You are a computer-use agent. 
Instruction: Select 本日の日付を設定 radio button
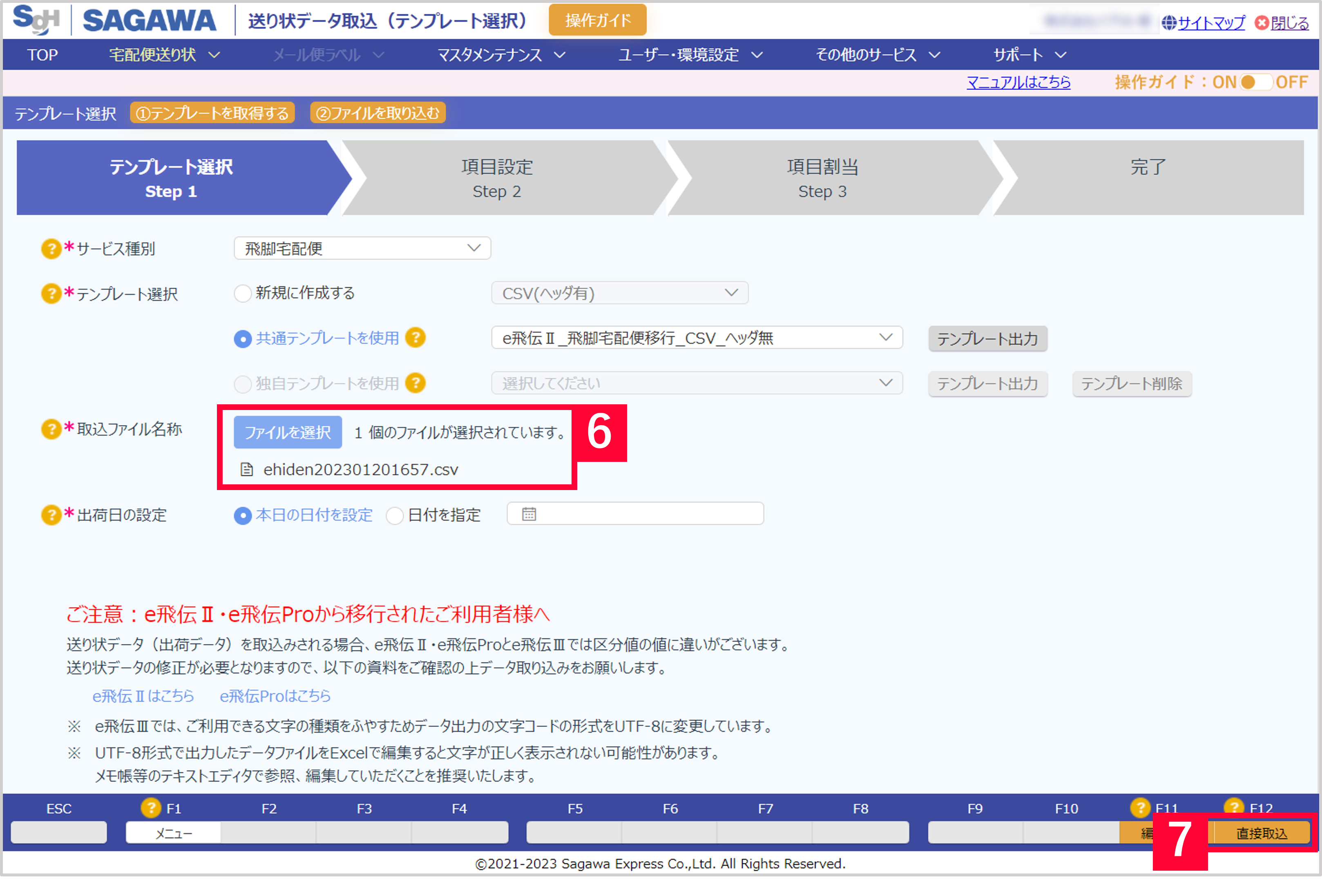(x=243, y=516)
